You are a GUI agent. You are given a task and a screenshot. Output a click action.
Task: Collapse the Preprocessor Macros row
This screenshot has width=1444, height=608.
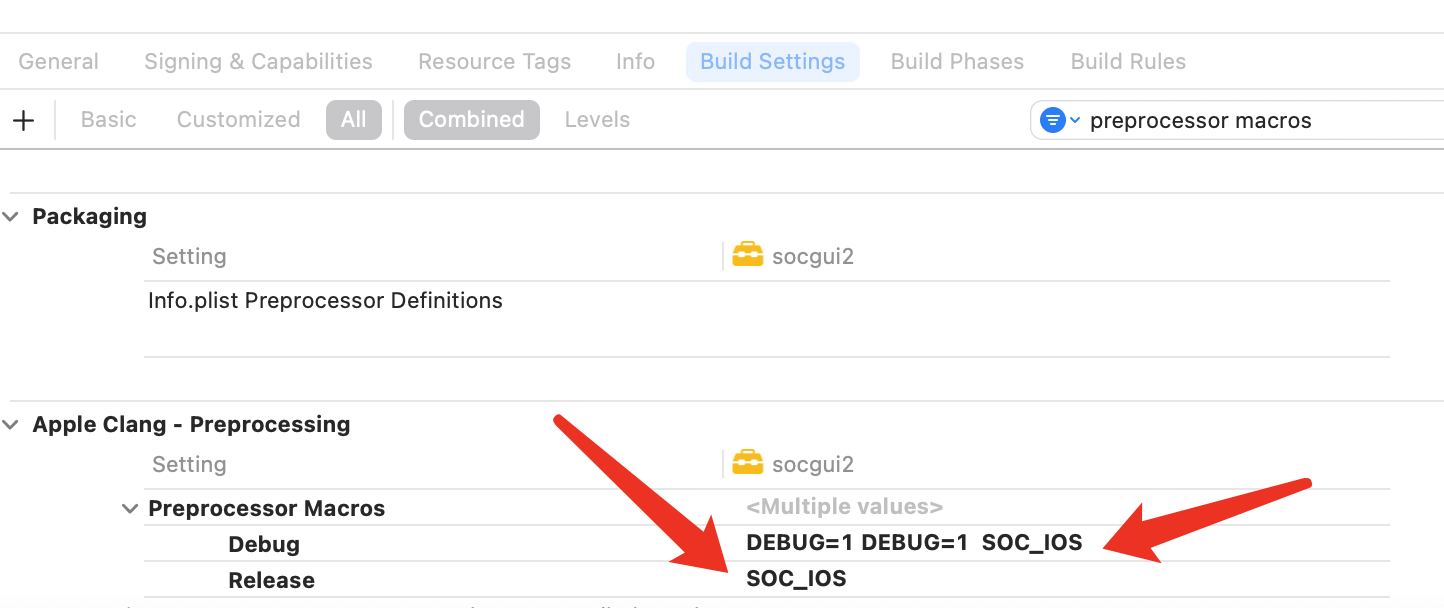tap(129, 508)
